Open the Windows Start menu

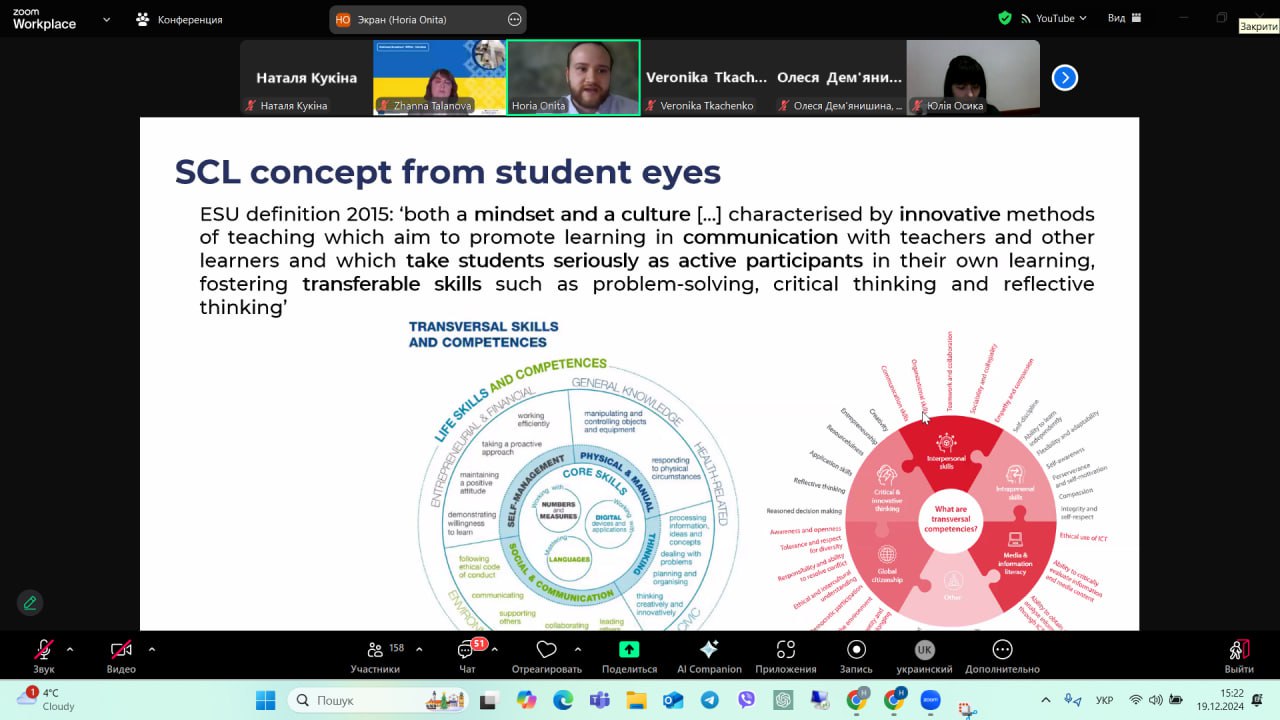[x=265, y=700]
